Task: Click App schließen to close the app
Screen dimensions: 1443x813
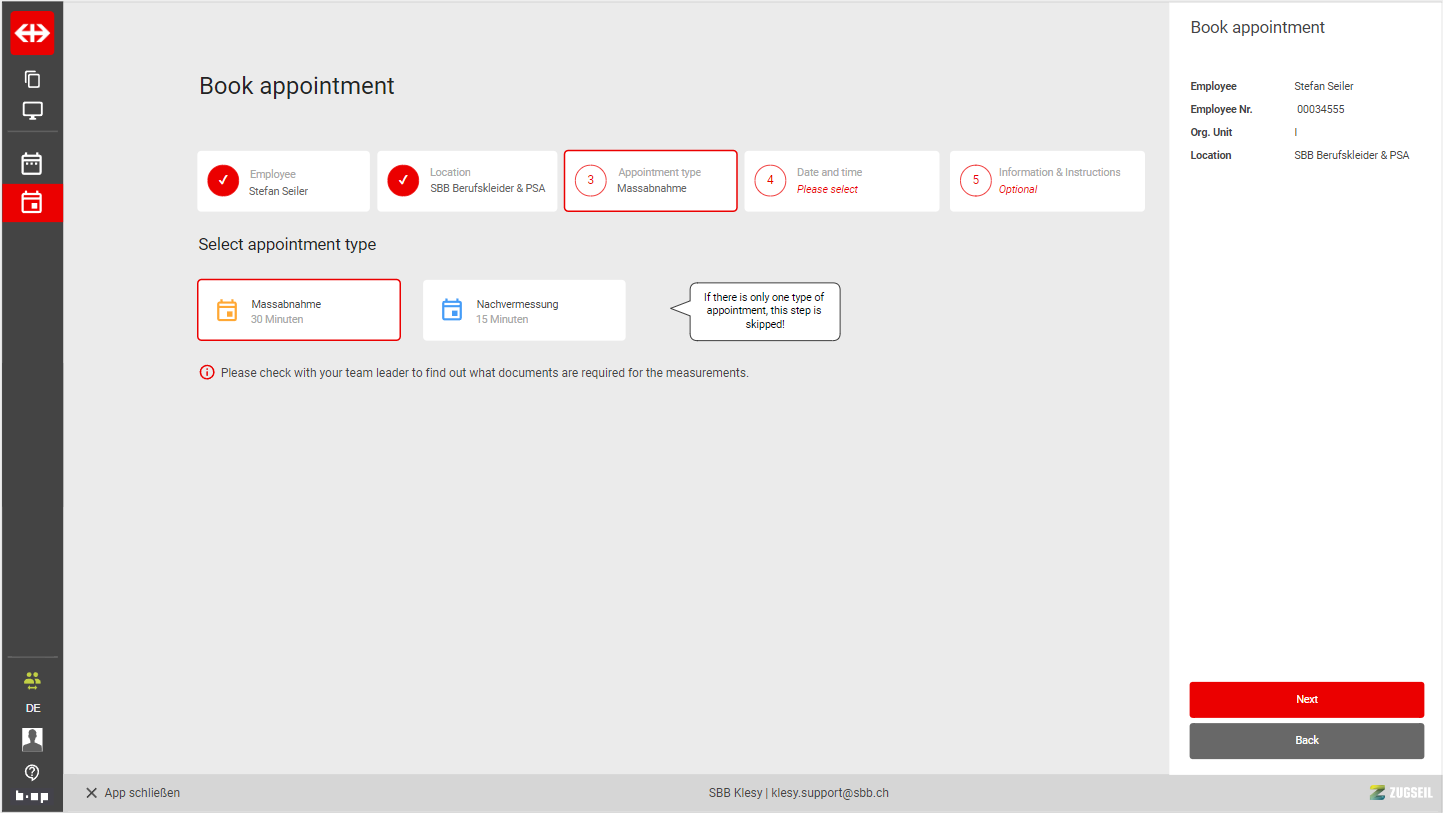Action: coord(133,793)
